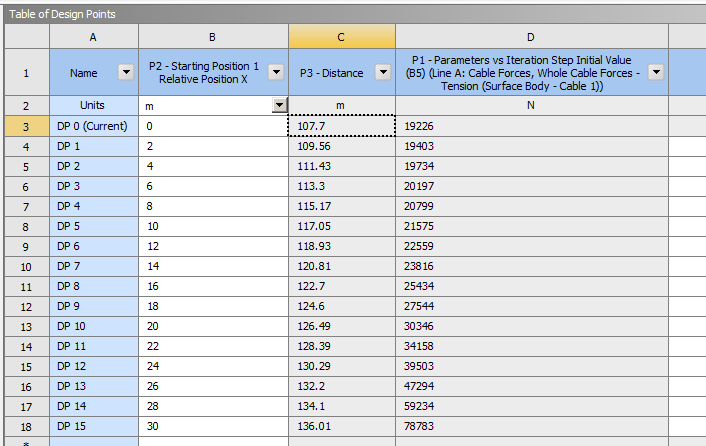
Task: Click the m unit cell under P3 - Distance
Action: click(342, 105)
